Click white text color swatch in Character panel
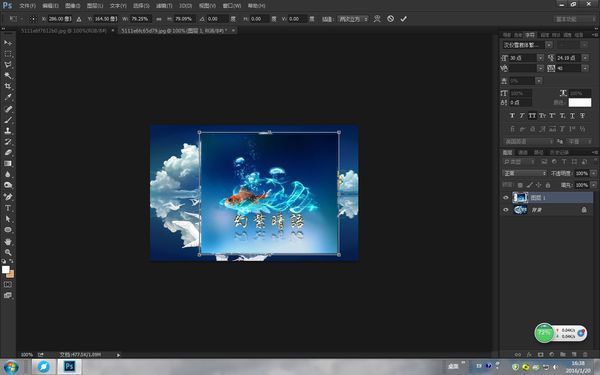Screen dimensions: 600x375 coord(580,102)
